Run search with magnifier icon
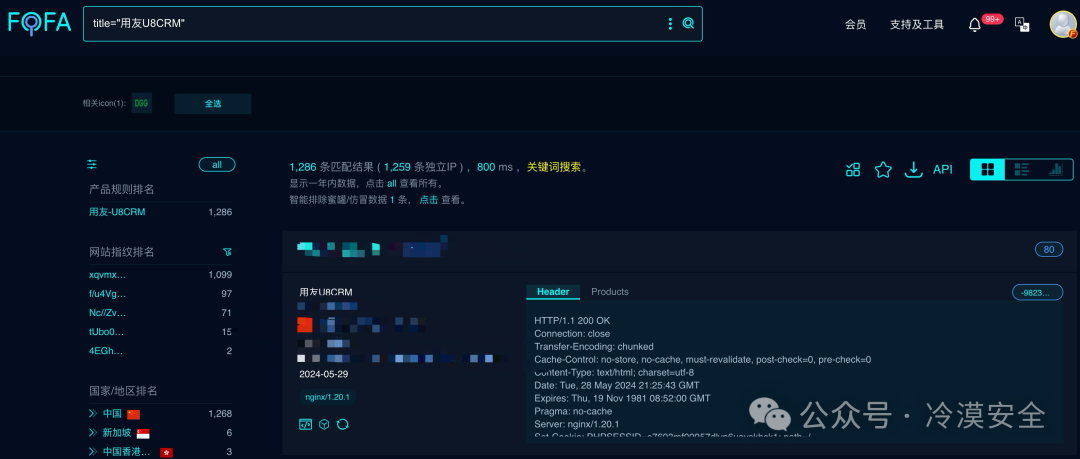1080x459 pixels. tap(687, 24)
